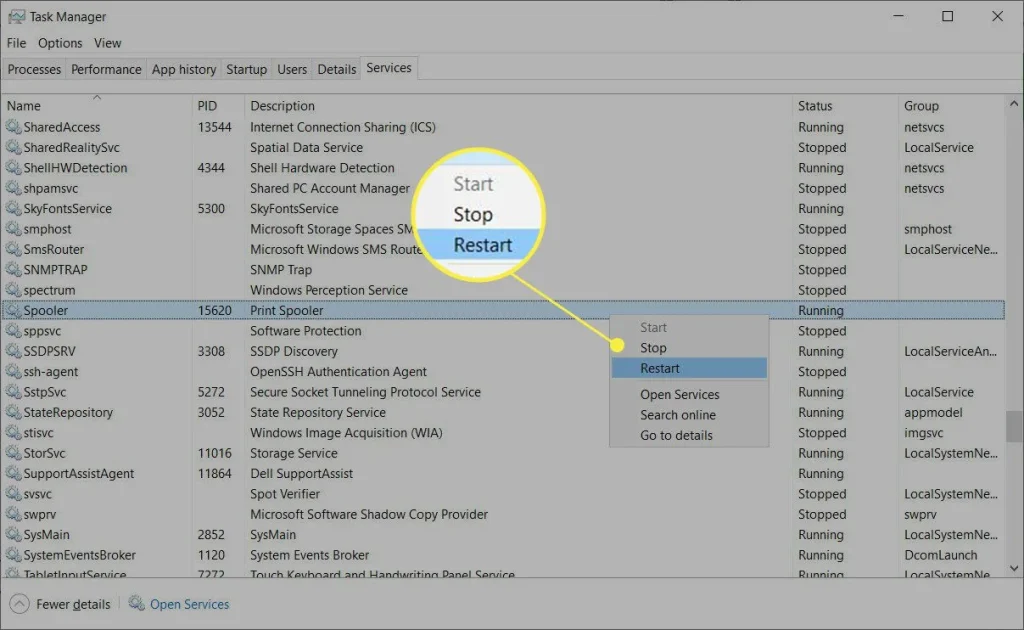Click the SNMPTRAP service gear icon
Image resolution: width=1024 pixels, height=630 pixels.
[x=13, y=269]
